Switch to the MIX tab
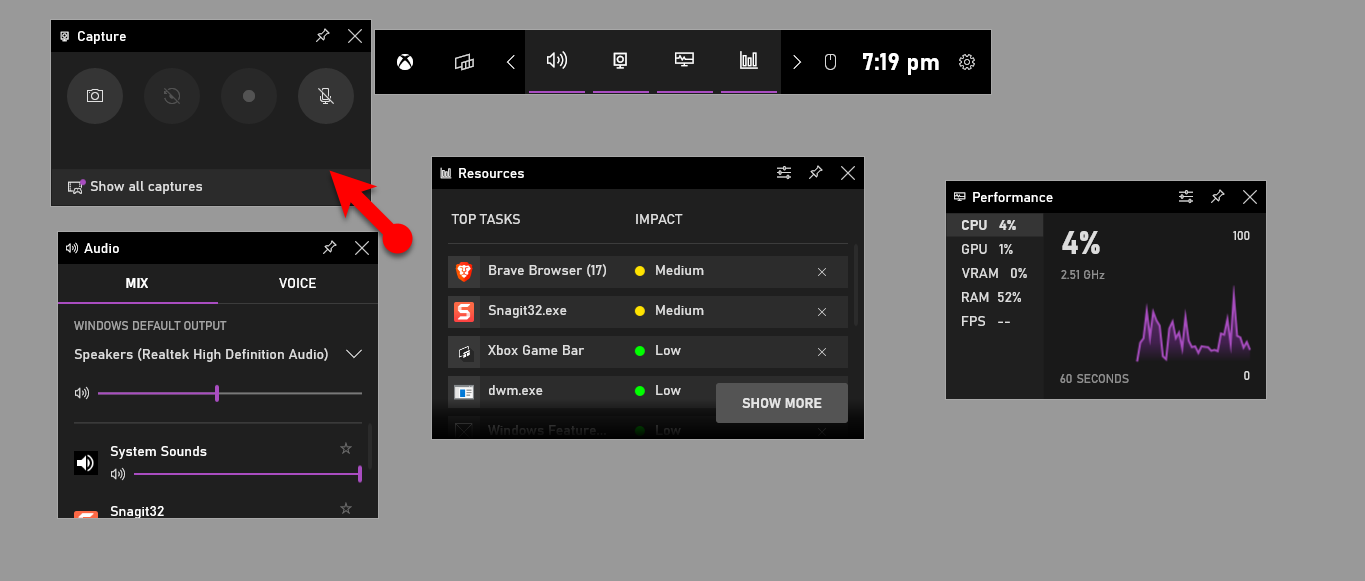1365x581 pixels. coord(138,284)
